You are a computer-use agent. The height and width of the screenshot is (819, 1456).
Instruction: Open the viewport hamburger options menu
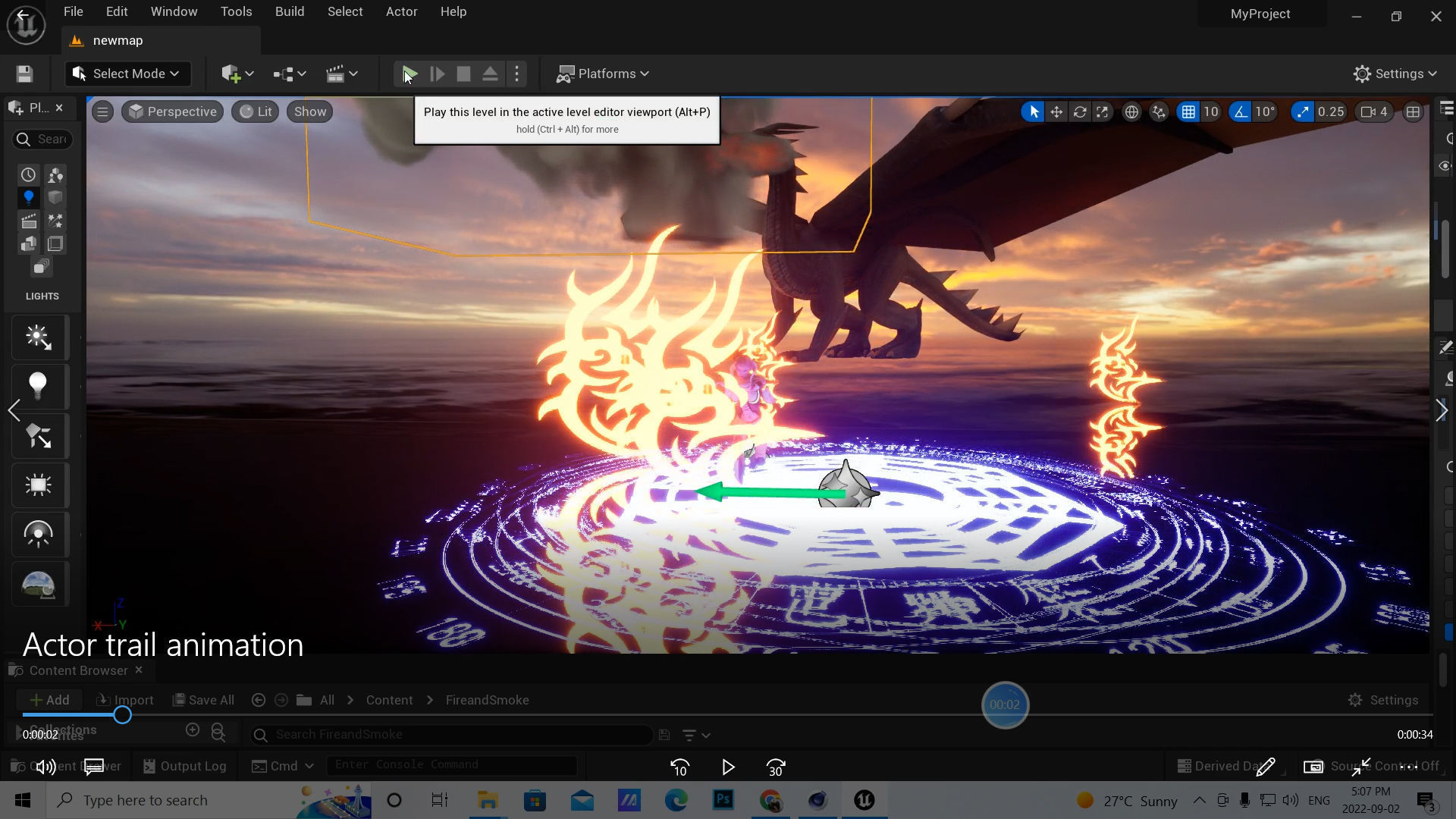102,111
